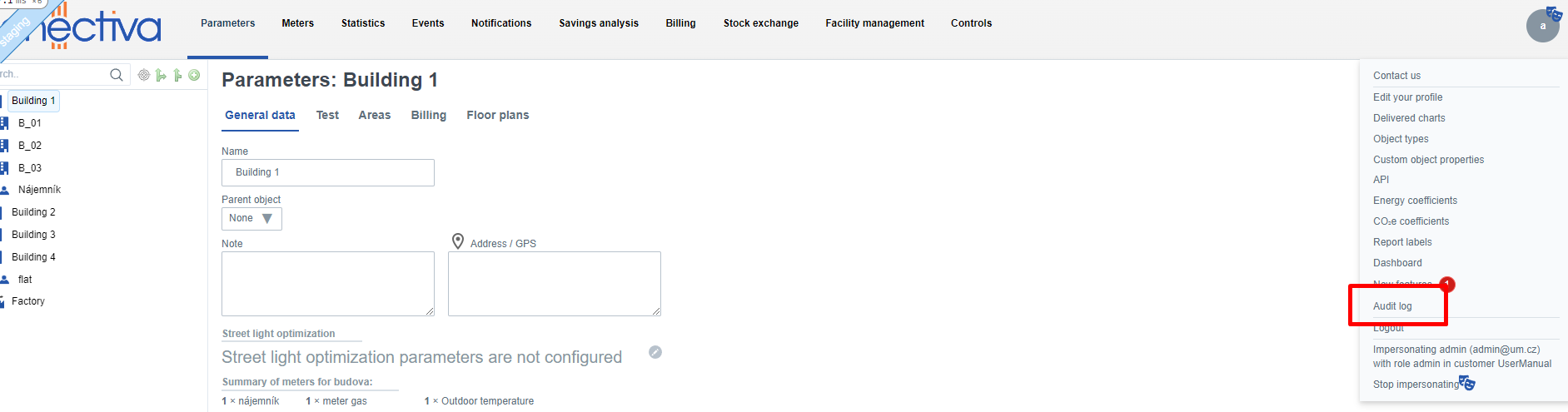1568x412 pixels.
Task: Click the collapse tree icon in sidebar toolbar
Action: tap(177, 75)
